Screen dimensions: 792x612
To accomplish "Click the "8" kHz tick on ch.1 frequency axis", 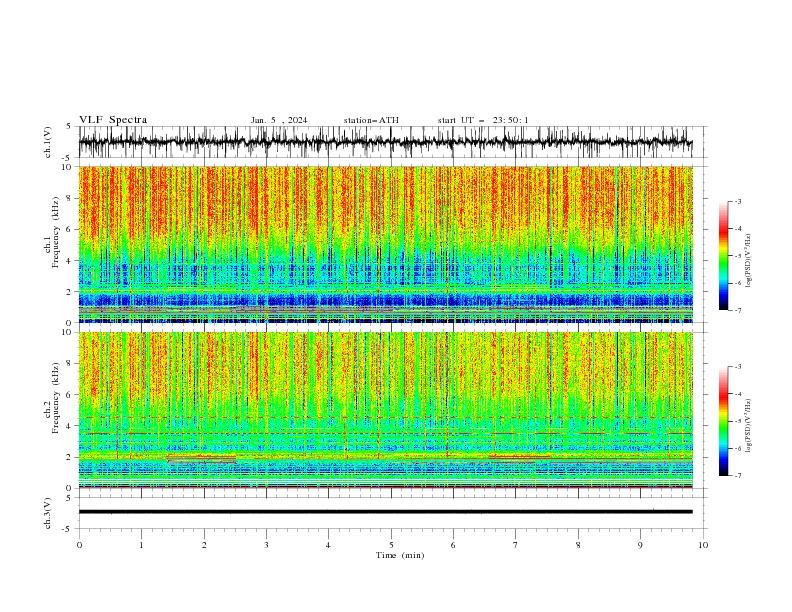I will (x=70, y=198).
